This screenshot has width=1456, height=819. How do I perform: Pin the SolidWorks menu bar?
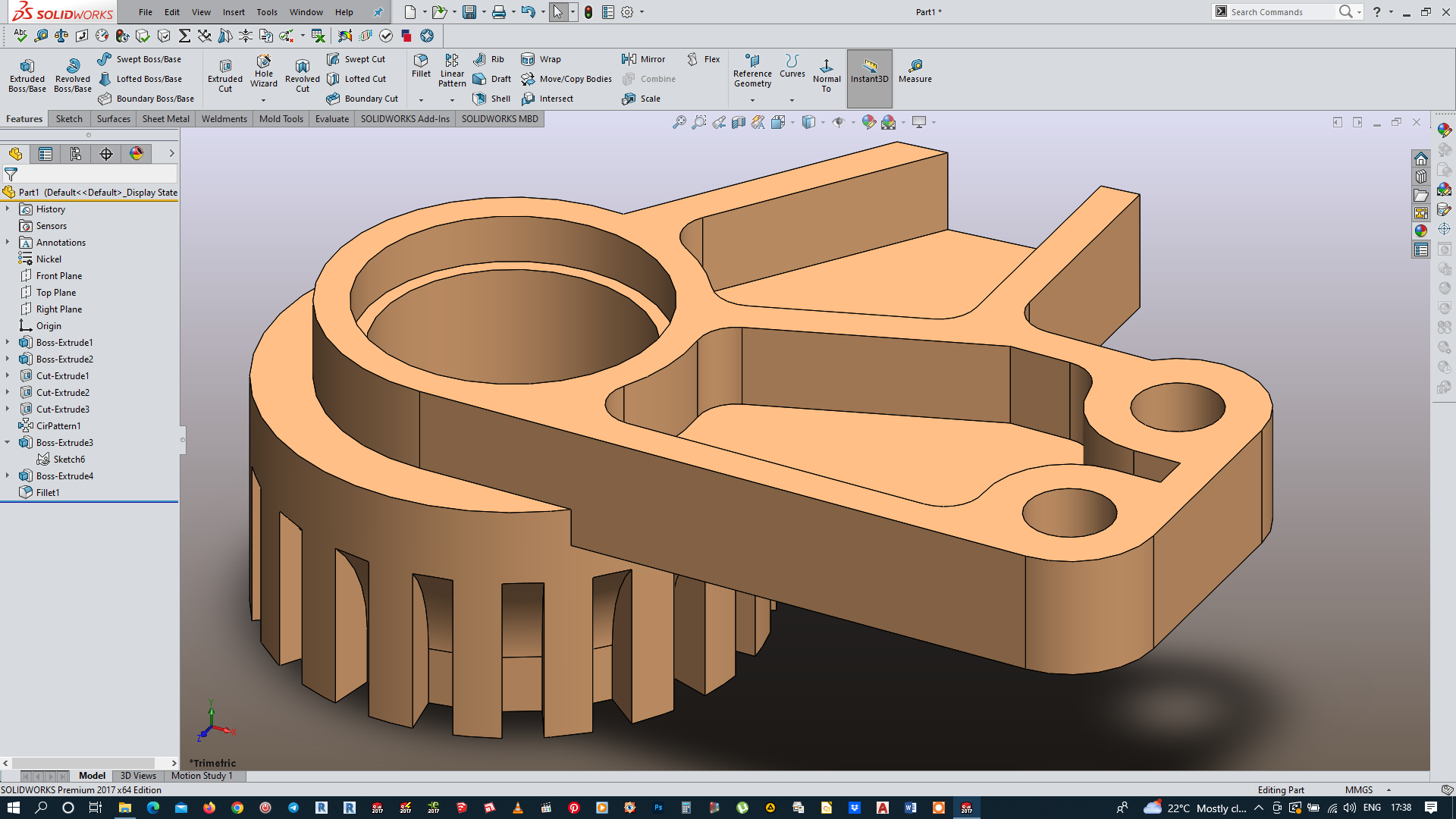click(x=378, y=12)
